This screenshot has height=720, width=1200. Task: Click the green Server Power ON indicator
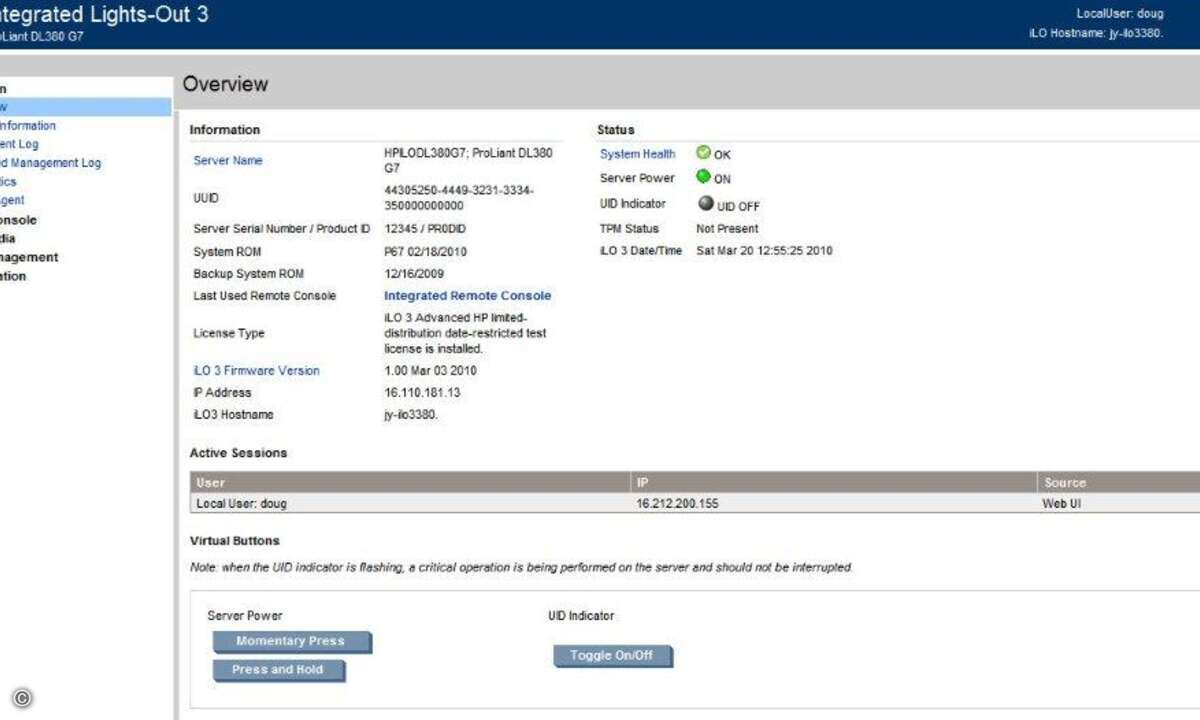(703, 177)
